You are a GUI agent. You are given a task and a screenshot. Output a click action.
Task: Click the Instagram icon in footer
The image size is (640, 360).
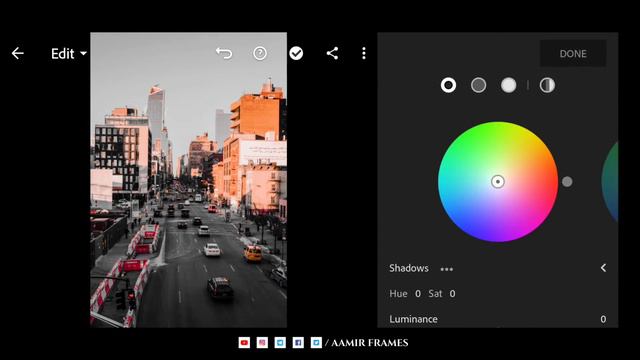[262, 342]
